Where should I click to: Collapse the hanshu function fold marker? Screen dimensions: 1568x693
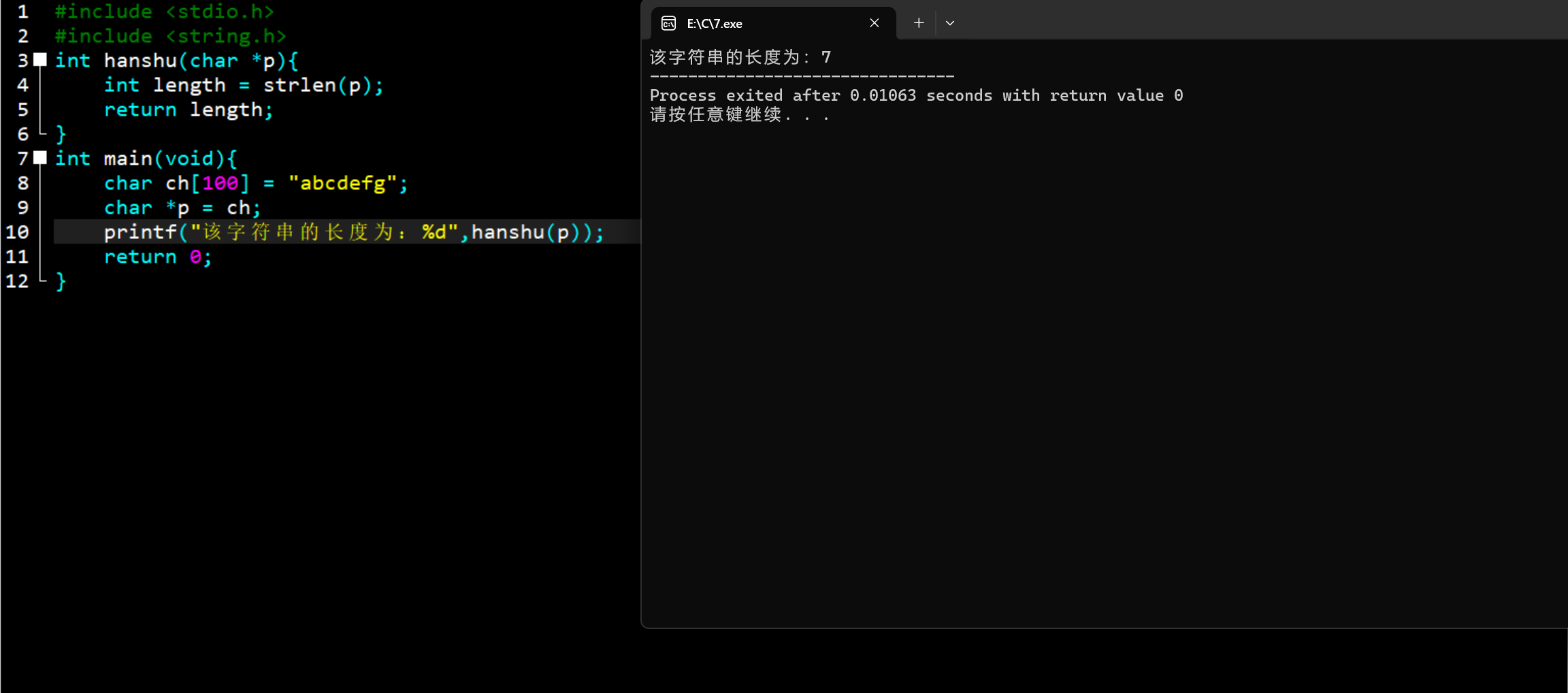tap(39, 59)
